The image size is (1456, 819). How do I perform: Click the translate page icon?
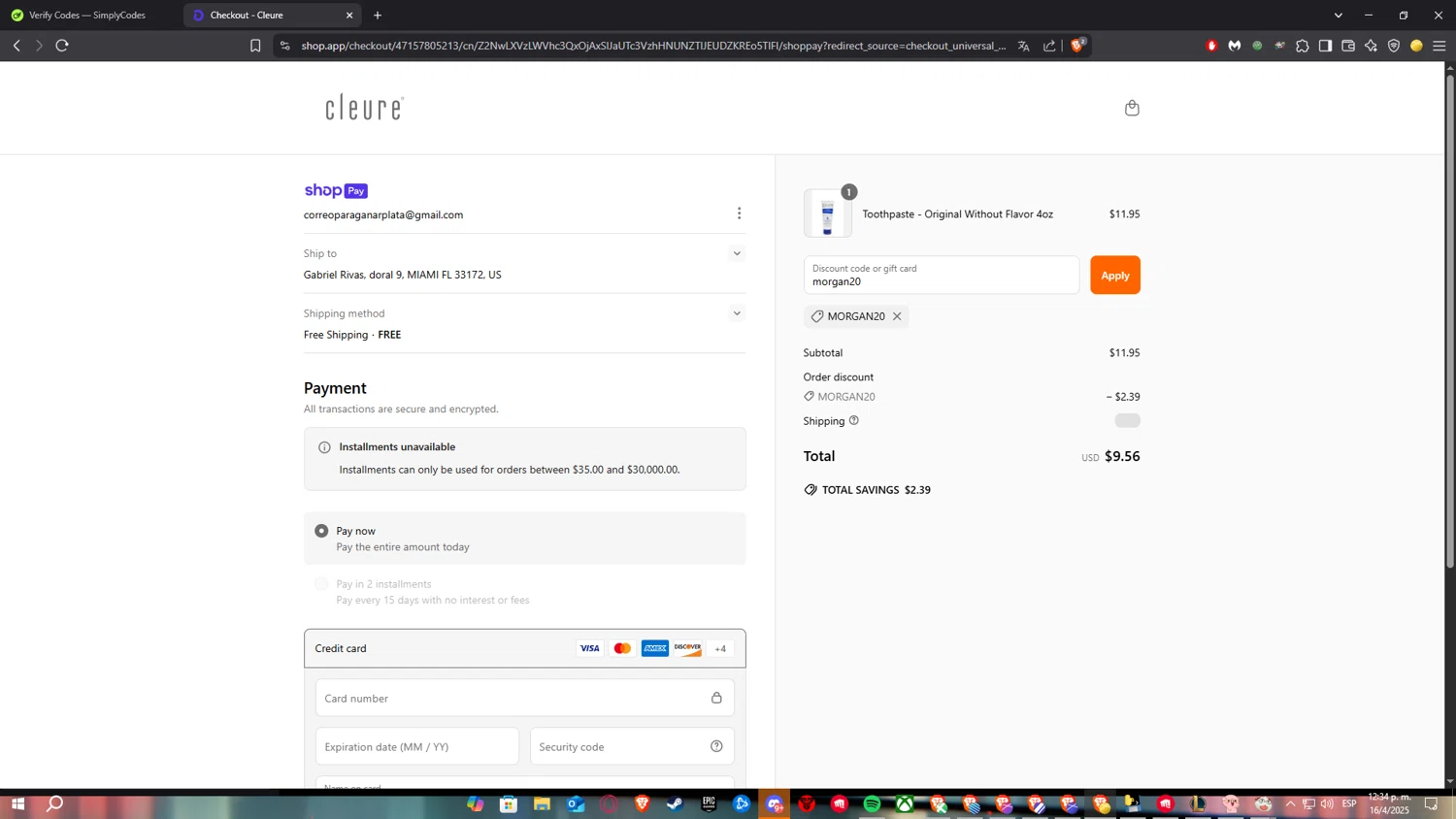pos(1023,46)
